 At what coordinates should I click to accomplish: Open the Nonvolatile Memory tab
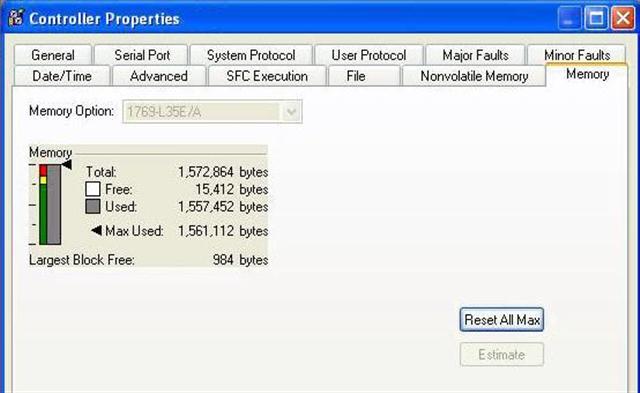474,76
